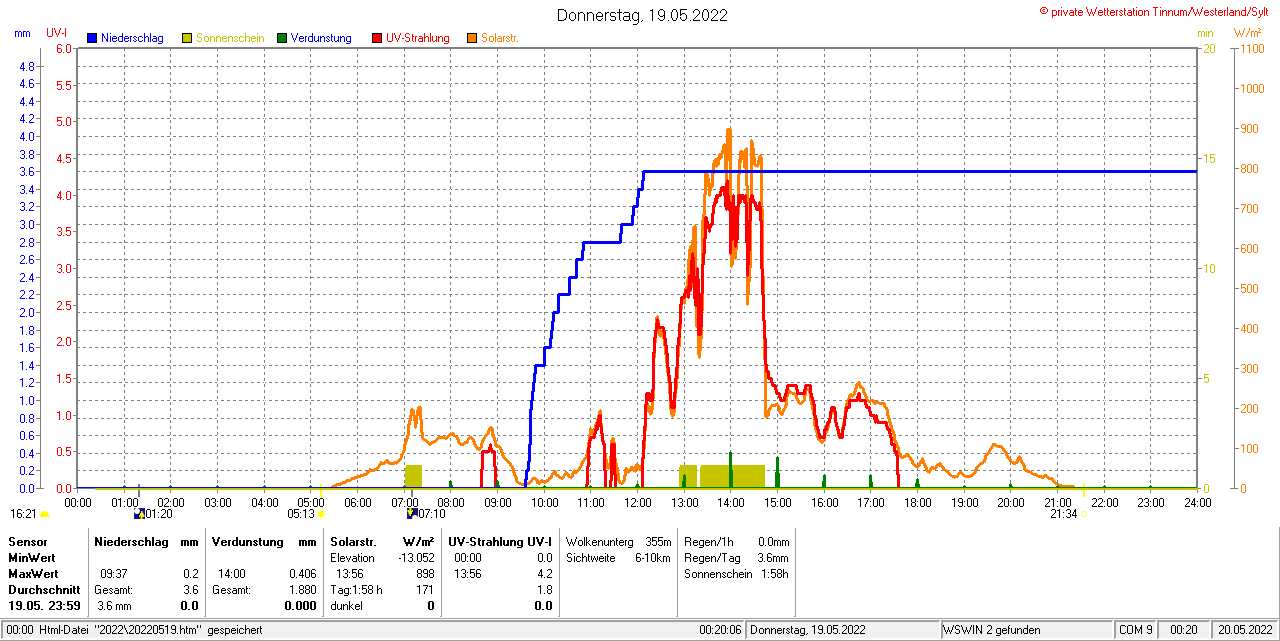Click the red UV-Strahlung legend swatch
The height and width of the screenshot is (641, 1280).
(x=377, y=38)
